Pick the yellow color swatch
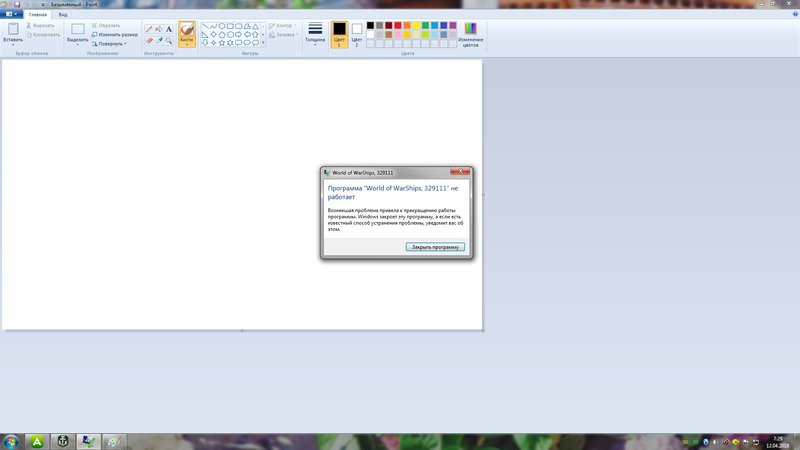This screenshot has width=800, height=450. (x=416, y=26)
